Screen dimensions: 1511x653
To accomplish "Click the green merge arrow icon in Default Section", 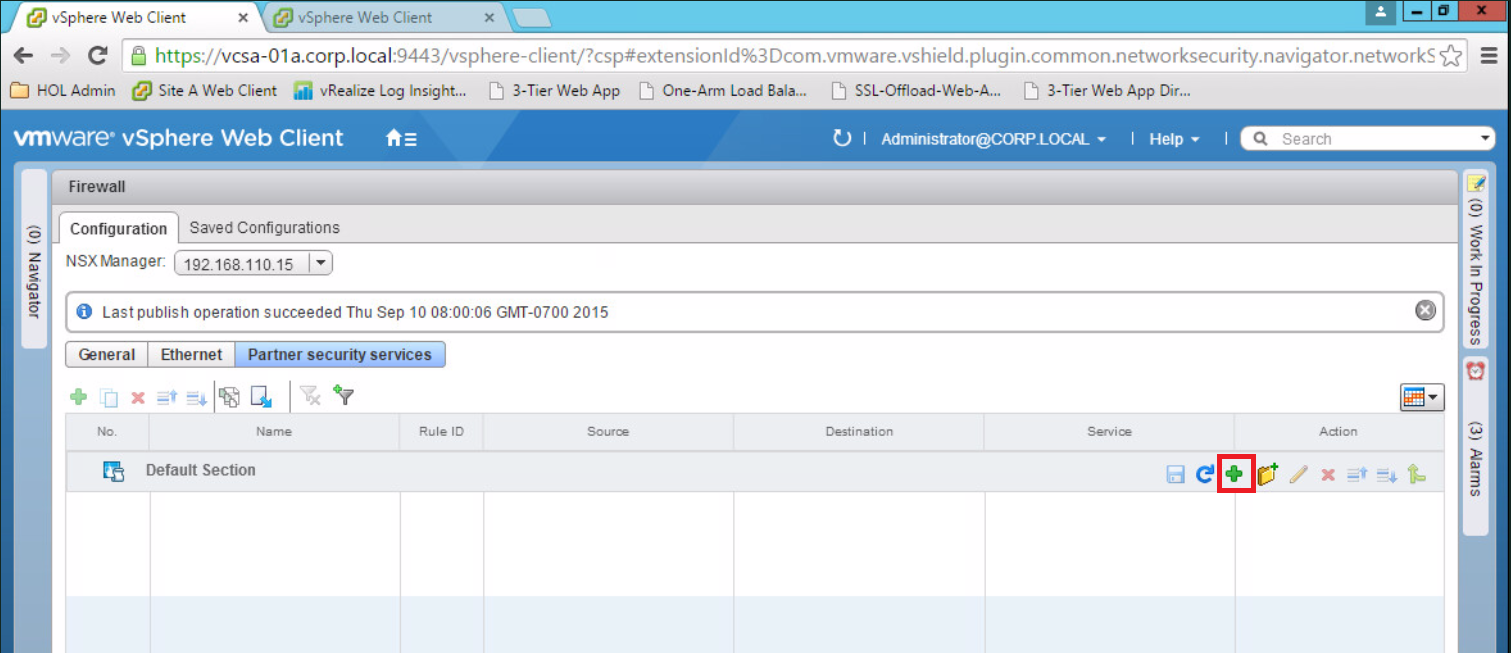I will (1416, 474).
